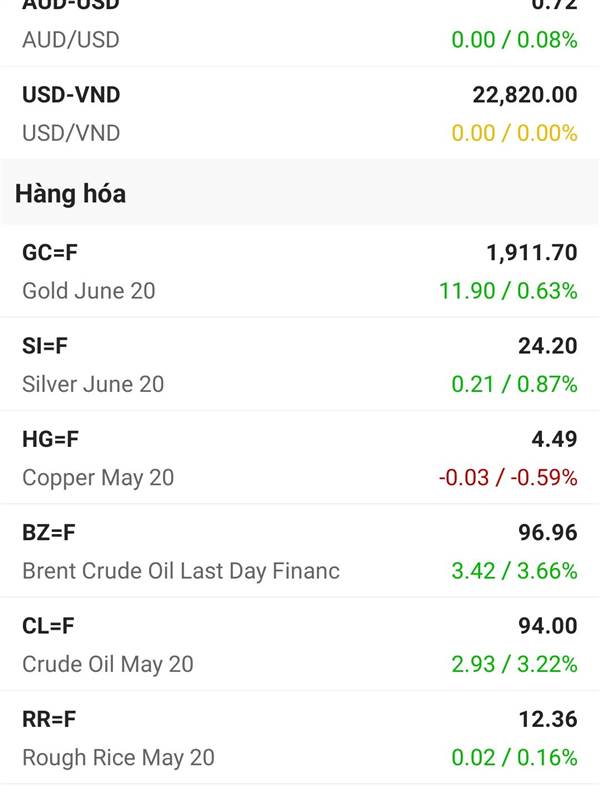
Task: Tap the Silver June 20 label
Action: coord(93,384)
